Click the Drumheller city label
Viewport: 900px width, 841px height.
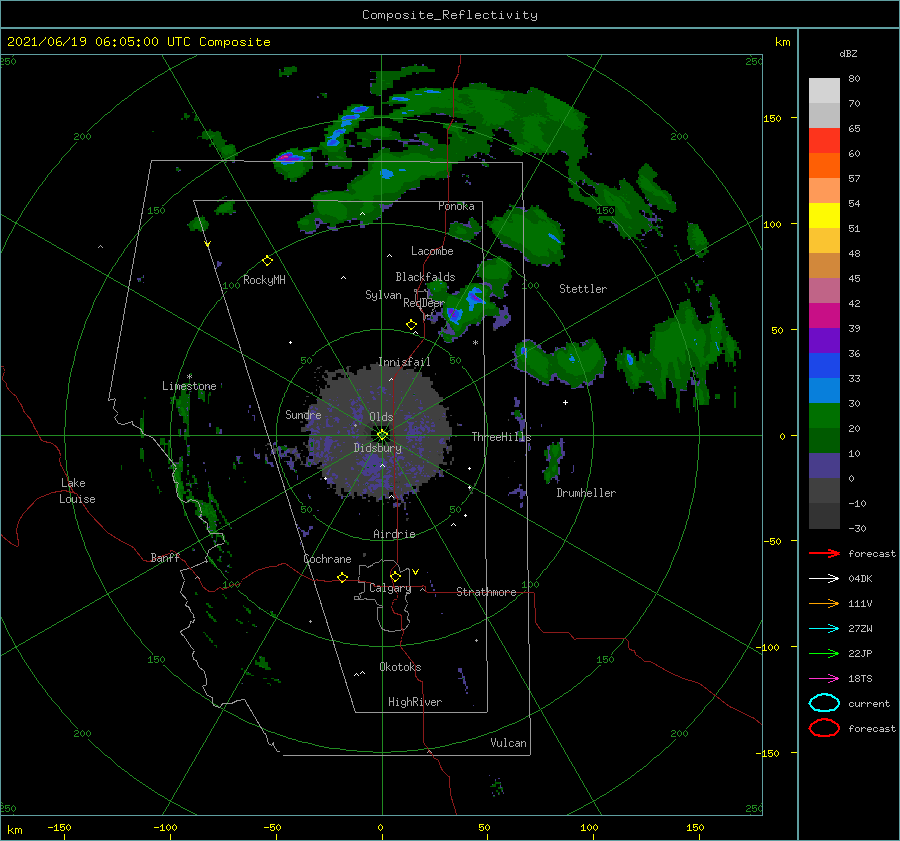coord(586,493)
